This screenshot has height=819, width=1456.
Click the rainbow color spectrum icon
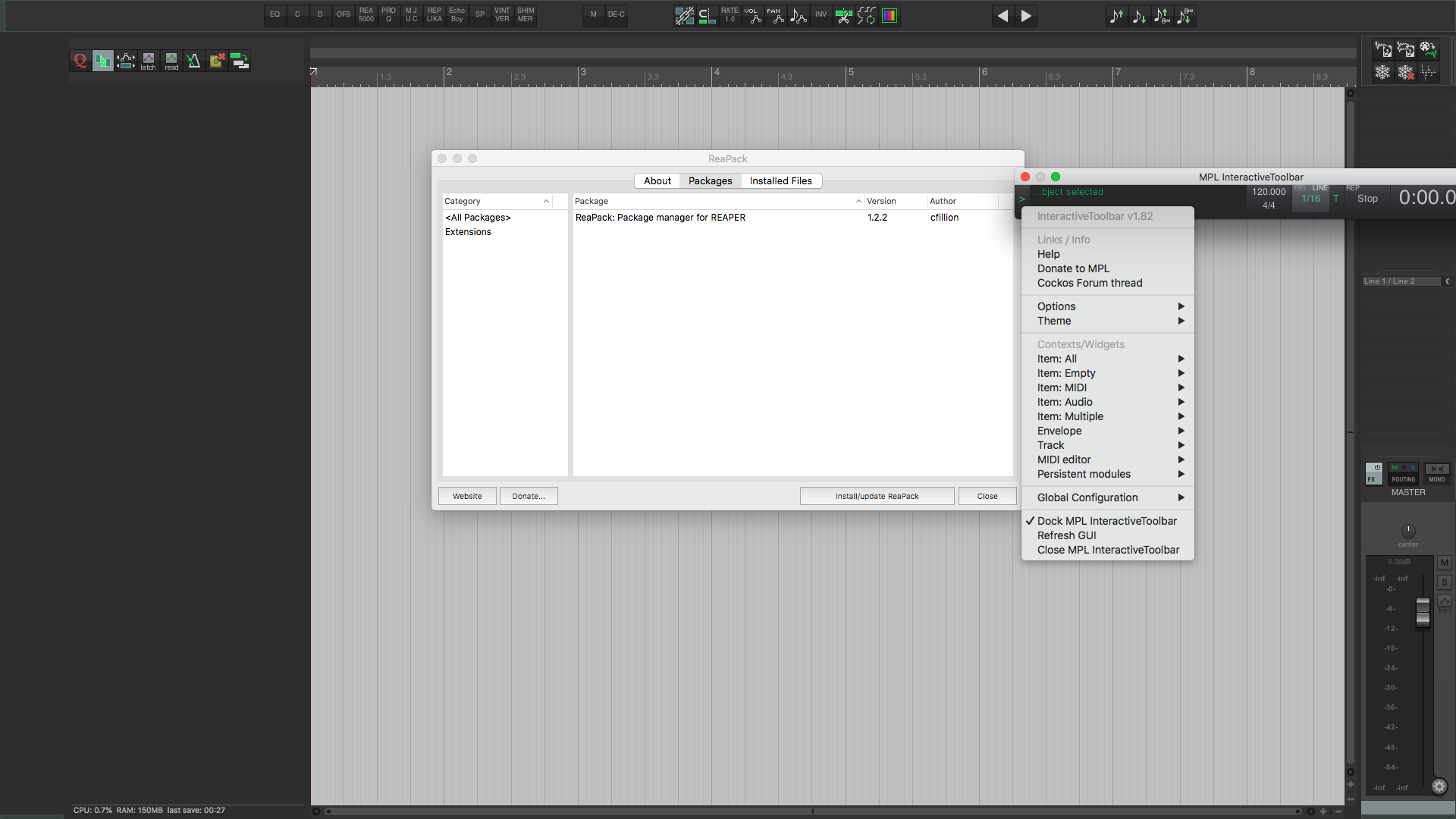point(890,16)
